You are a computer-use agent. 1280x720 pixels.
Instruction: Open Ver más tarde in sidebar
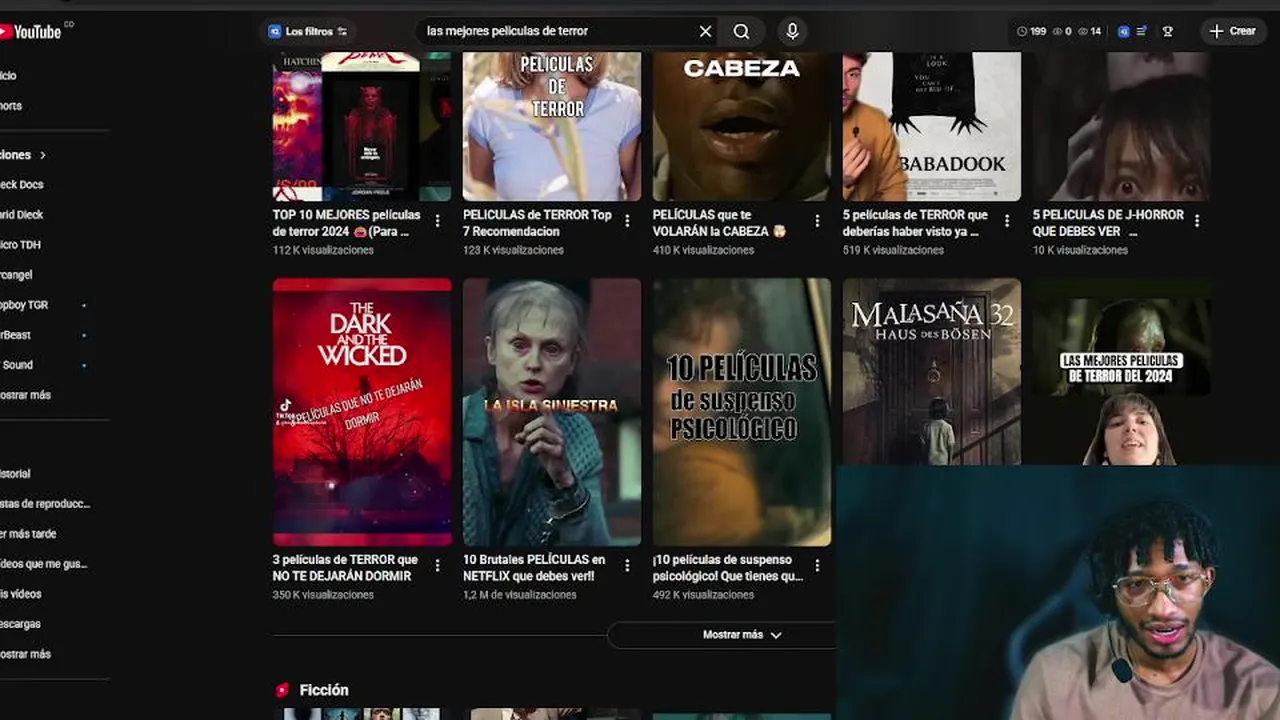click(28, 534)
